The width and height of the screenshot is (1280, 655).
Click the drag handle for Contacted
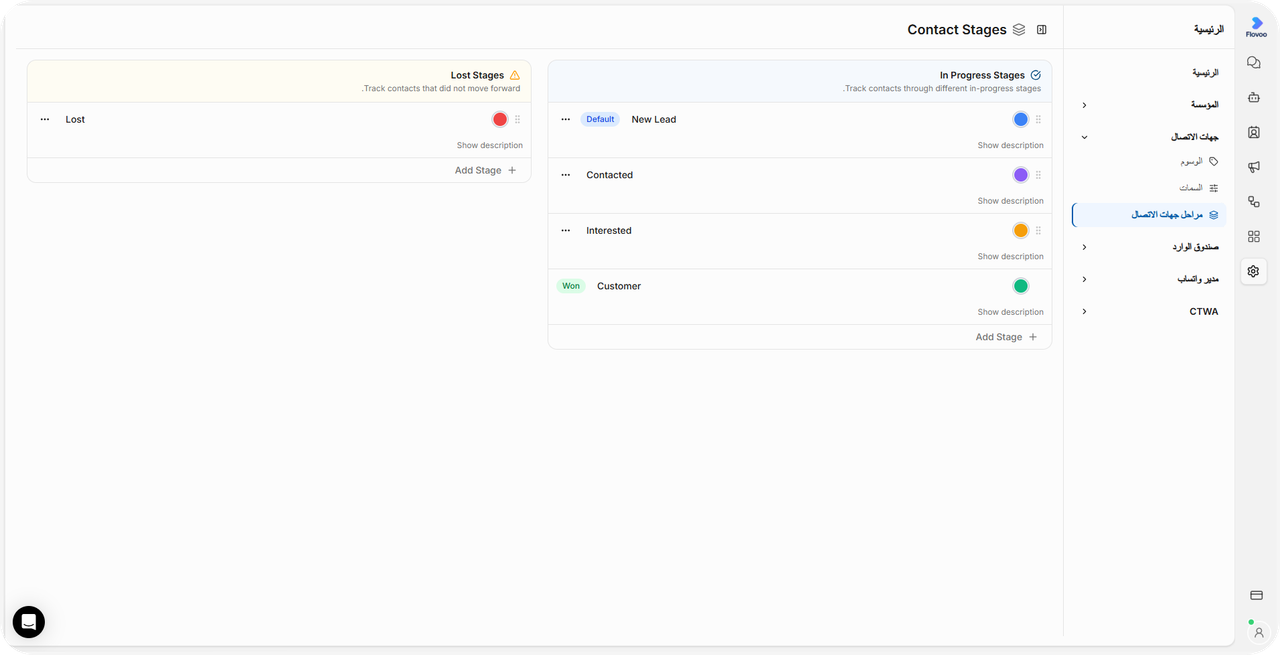(x=1038, y=175)
